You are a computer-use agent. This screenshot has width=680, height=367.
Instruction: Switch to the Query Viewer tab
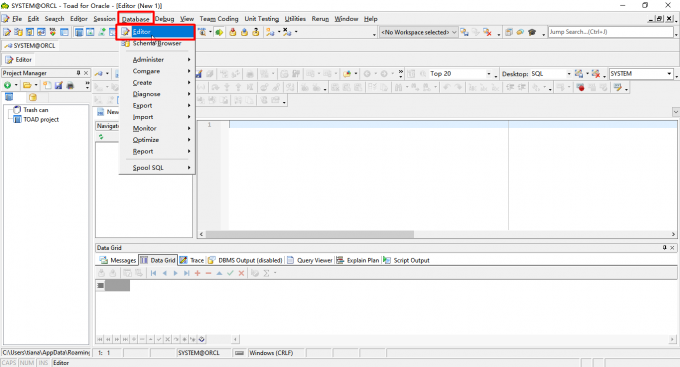pos(310,260)
